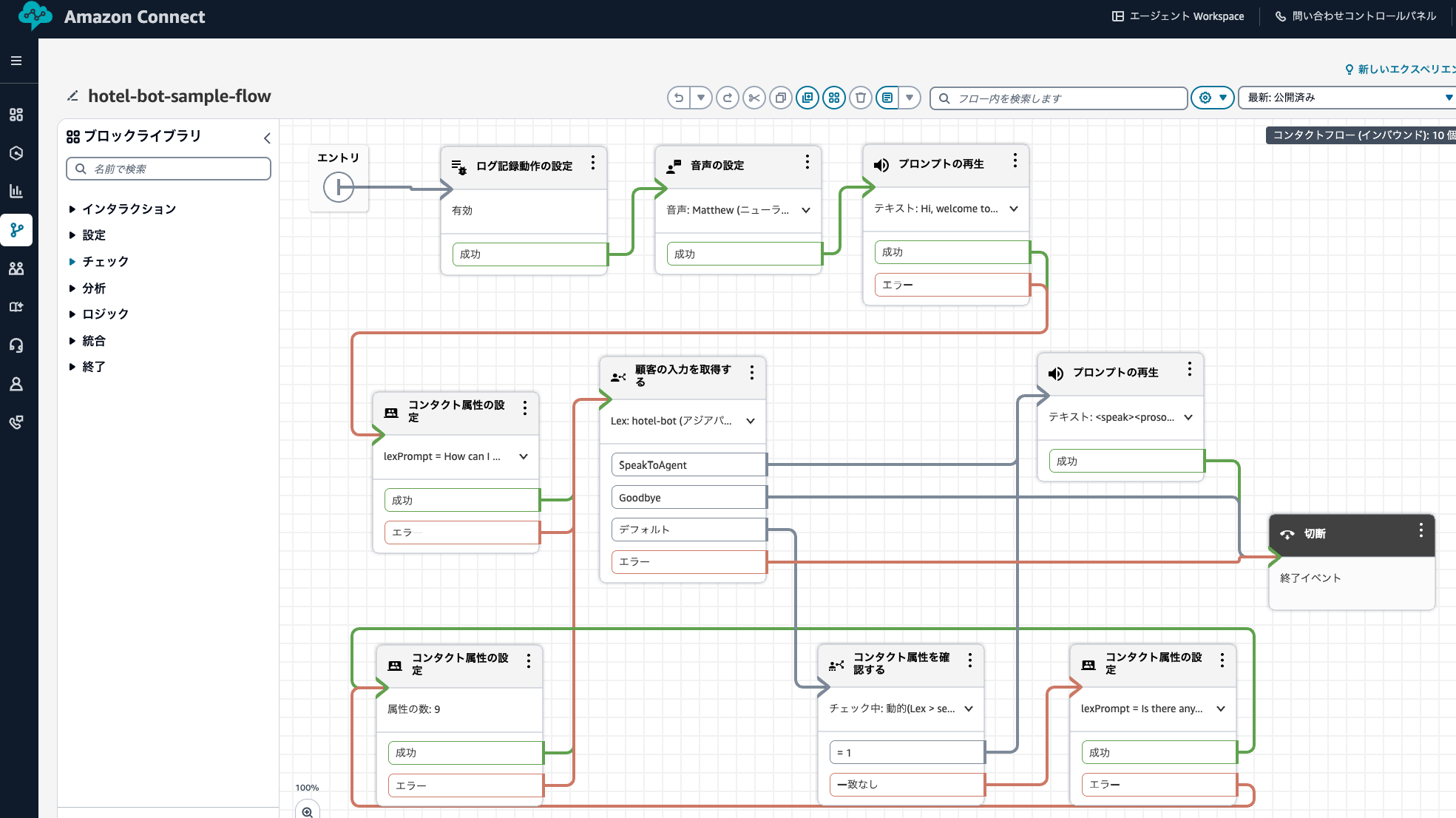Open options menu of 切断 block
The image size is (1456, 818).
point(1421,530)
